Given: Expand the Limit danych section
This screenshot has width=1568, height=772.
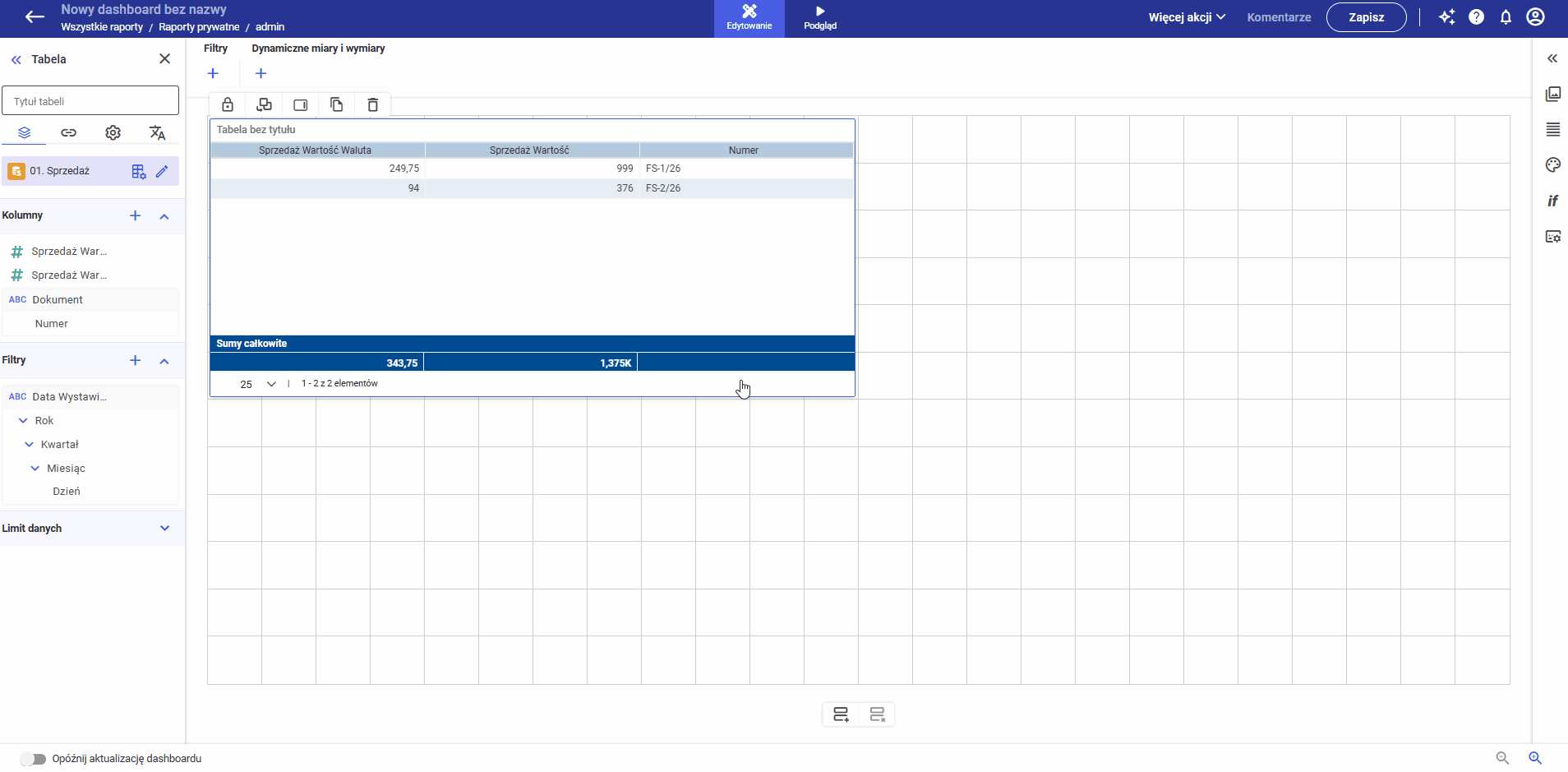Looking at the screenshot, I should (164, 529).
